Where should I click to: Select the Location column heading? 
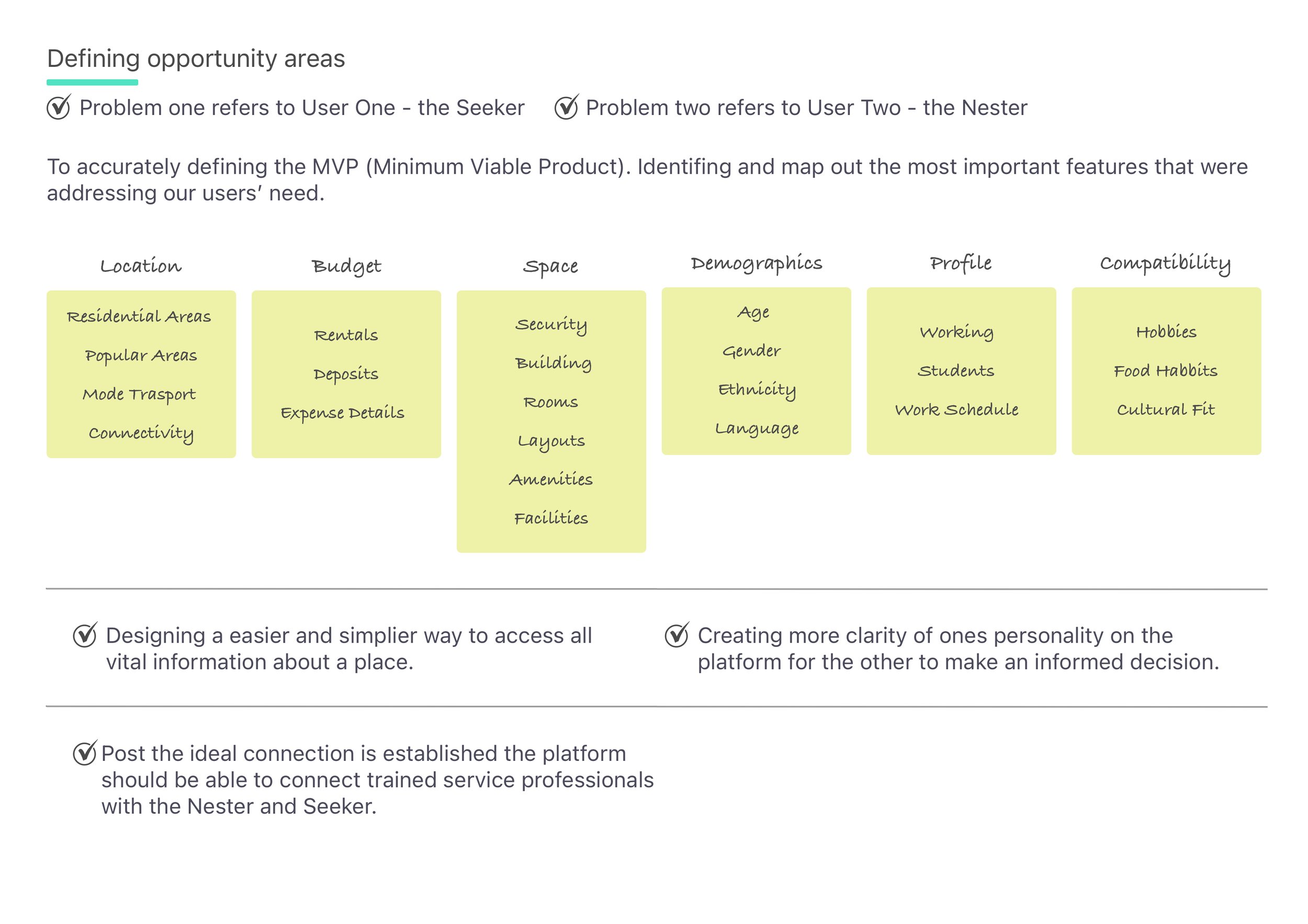[x=141, y=265]
